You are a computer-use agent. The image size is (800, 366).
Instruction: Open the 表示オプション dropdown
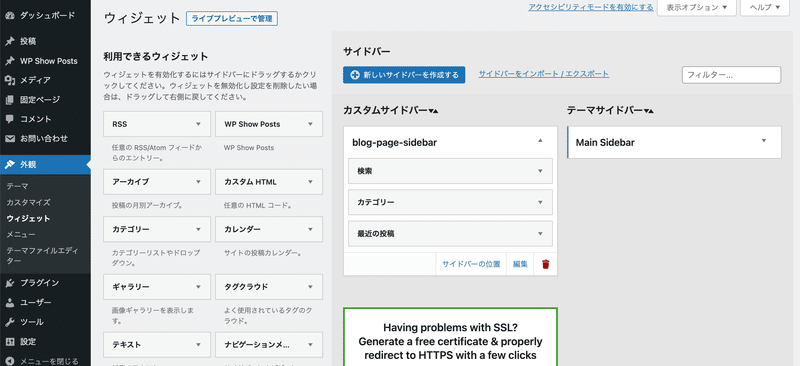coord(696,8)
